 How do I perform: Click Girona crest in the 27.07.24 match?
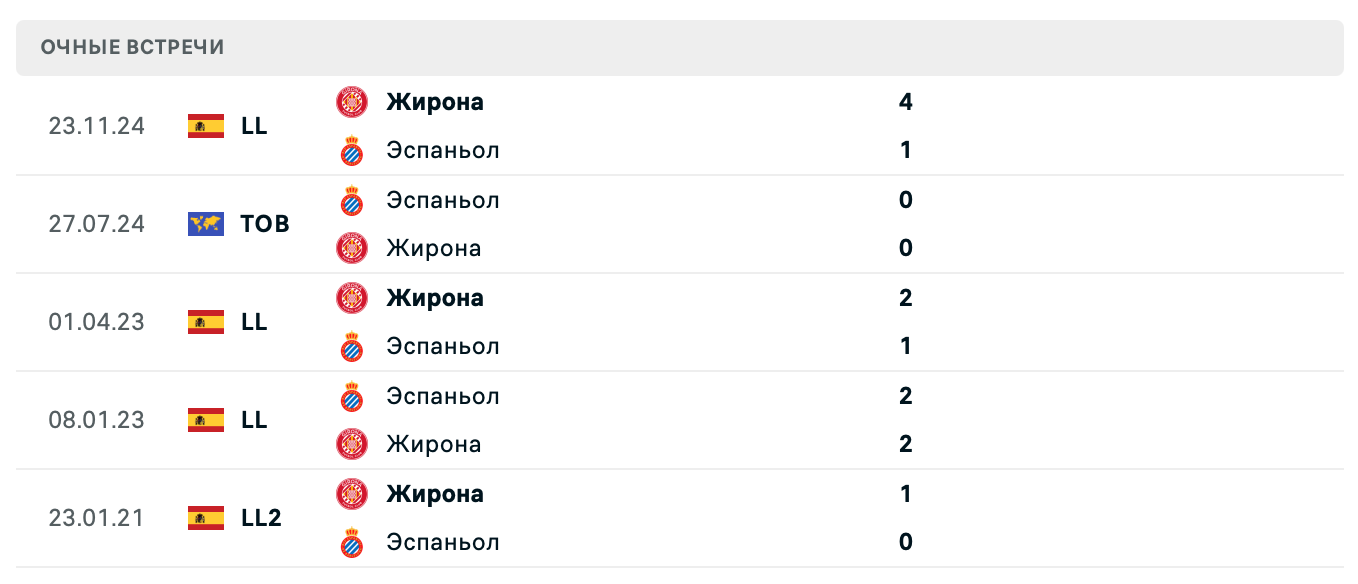click(x=352, y=248)
